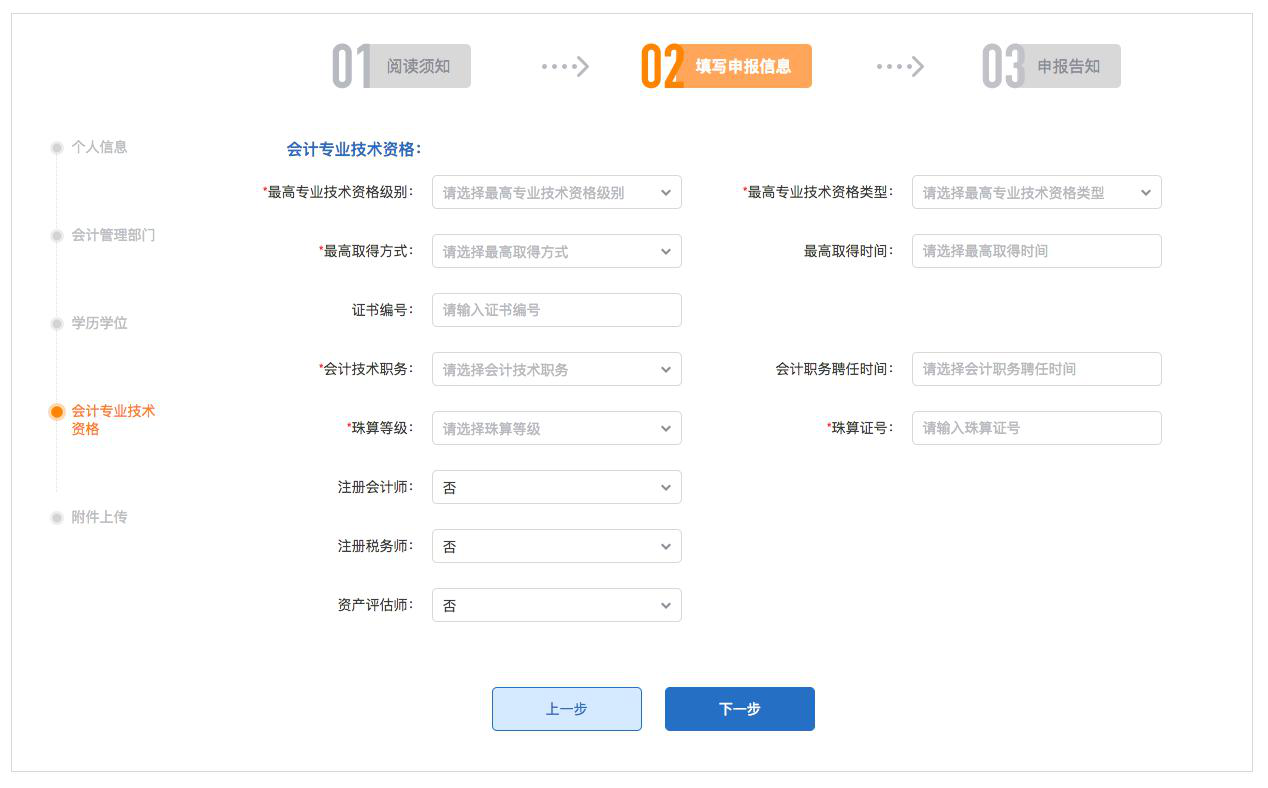Click the 下一步 button
Image resolution: width=1268 pixels, height=788 pixels.
coord(739,709)
